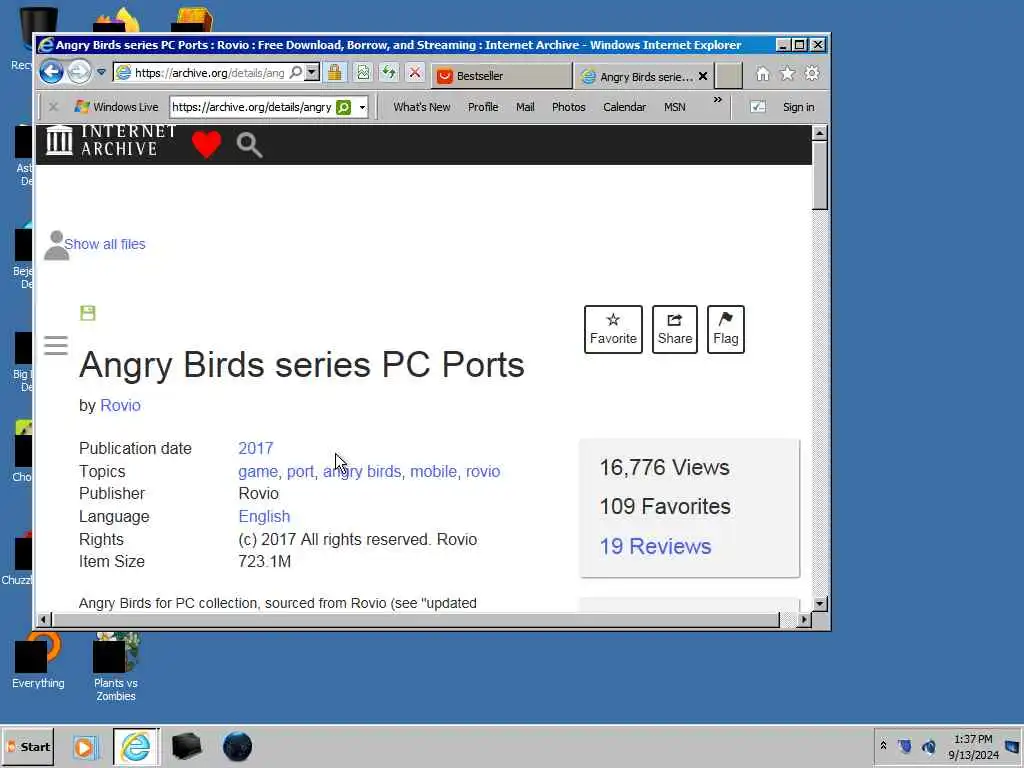The height and width of the screenshot is (768, 1024).
Task: Click the green Windows Live search icon
Action: [344, 106]
